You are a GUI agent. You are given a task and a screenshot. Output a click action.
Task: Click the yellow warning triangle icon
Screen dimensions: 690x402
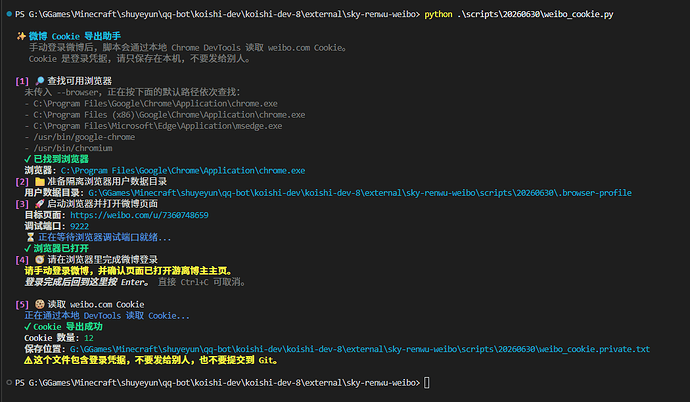(x=28, y=360)
